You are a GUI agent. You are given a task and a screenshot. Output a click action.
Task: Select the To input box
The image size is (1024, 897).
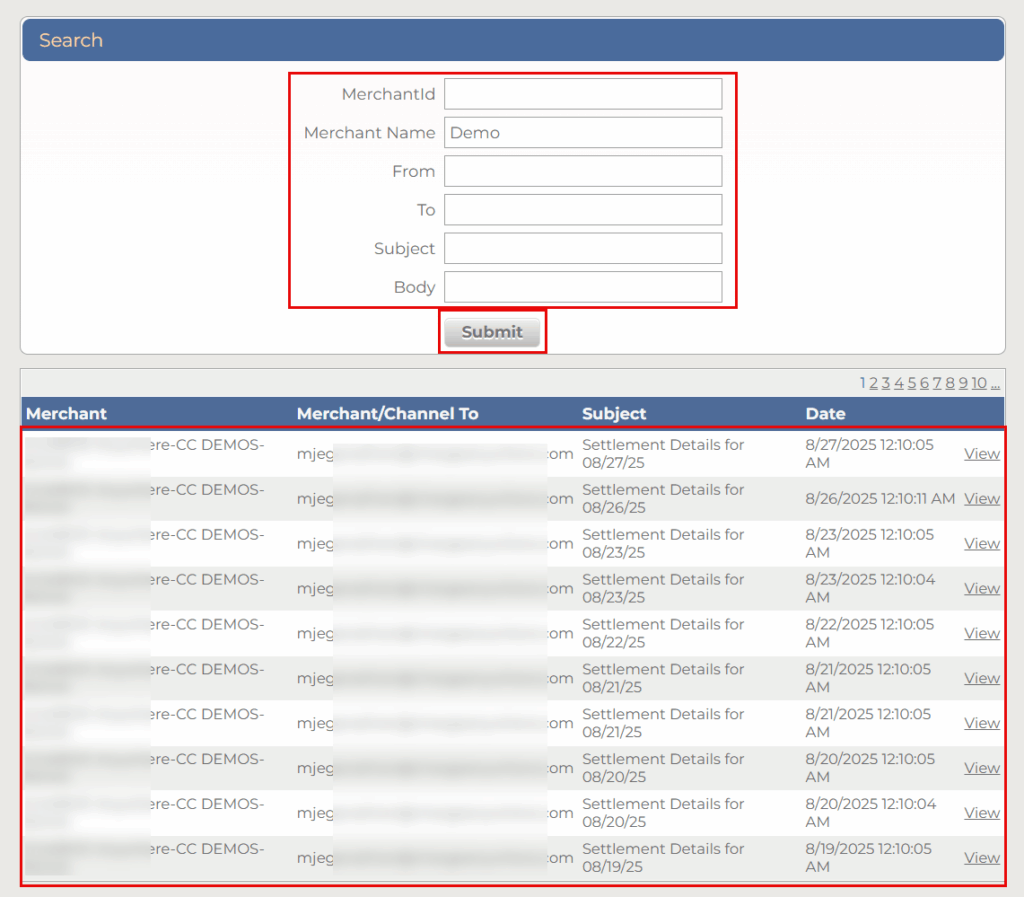pos(583,210)
